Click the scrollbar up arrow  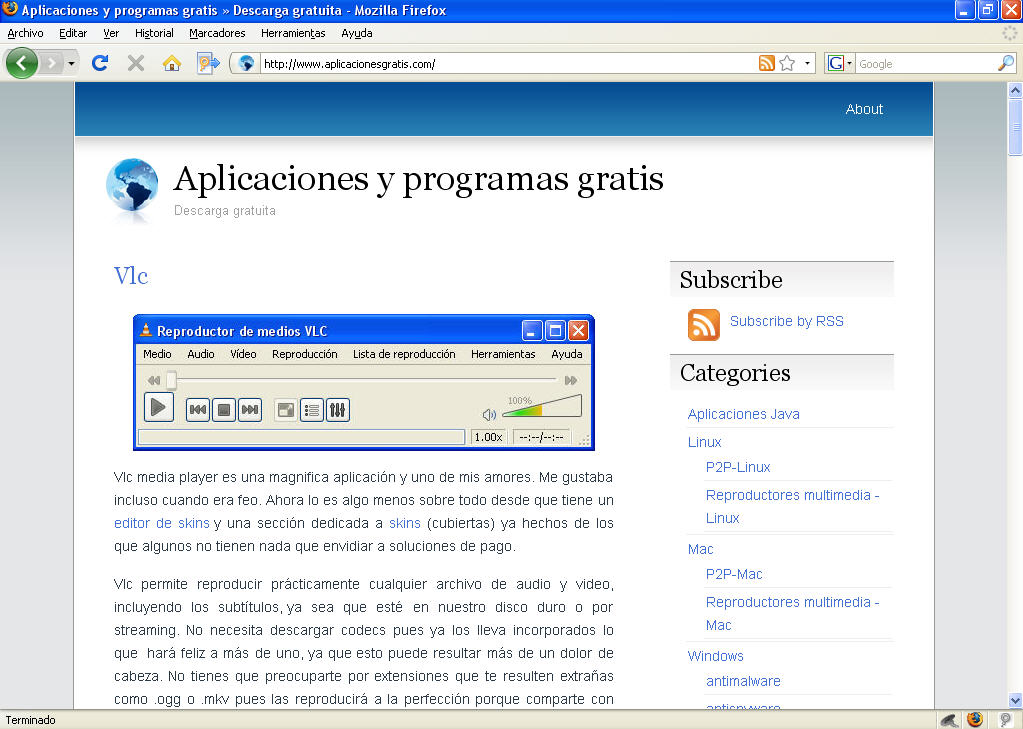pyautogui.click(x=1015, y=90)
